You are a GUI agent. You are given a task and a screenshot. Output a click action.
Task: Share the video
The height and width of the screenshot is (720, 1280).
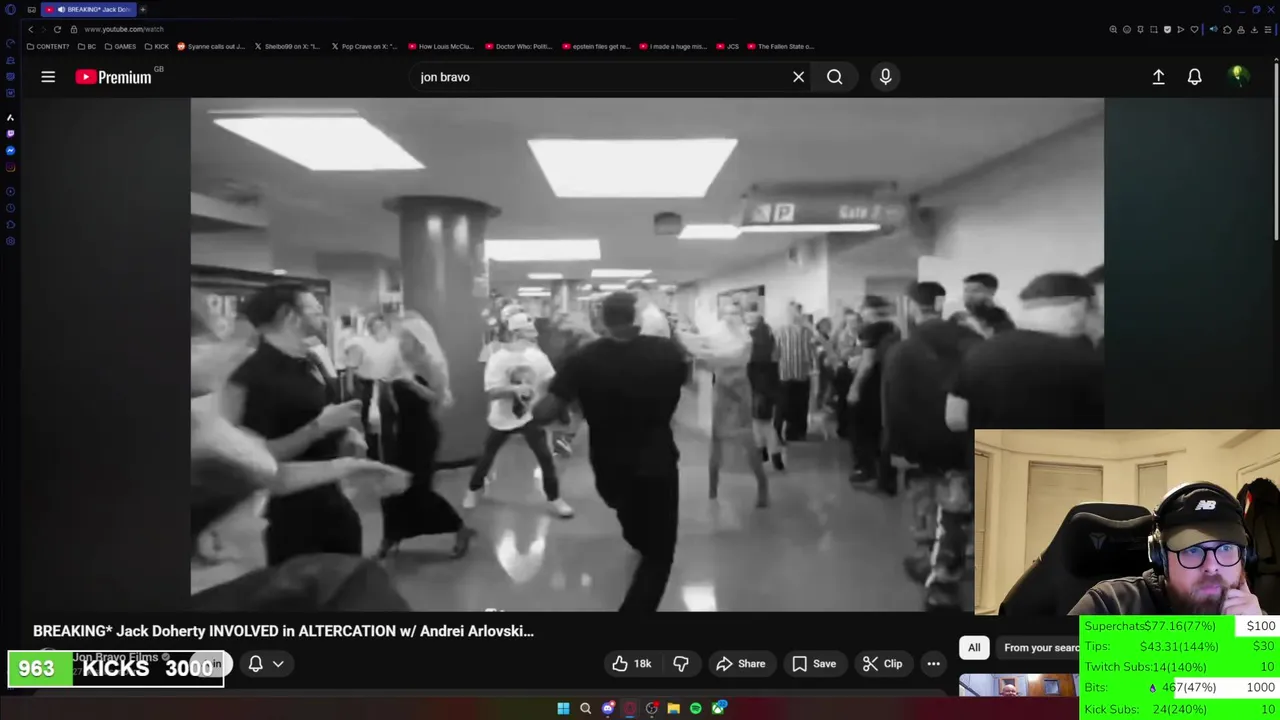click(741, 663)
